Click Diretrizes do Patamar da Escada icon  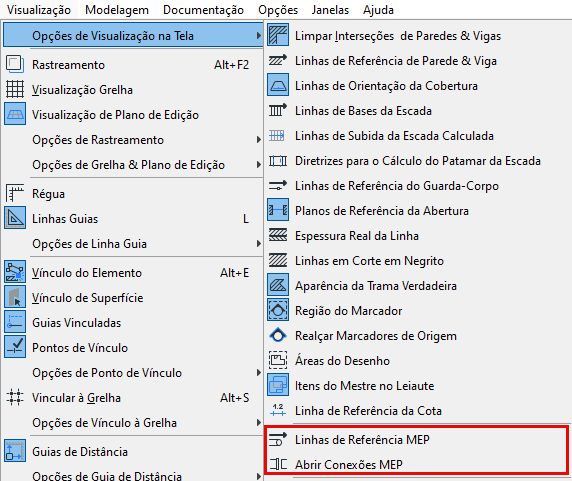click(x=278, y=160)
